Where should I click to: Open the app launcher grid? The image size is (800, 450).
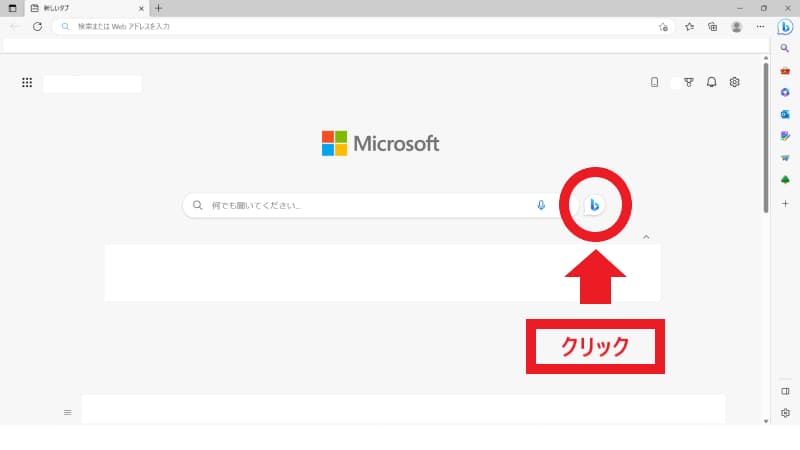click(x=27, y=83)
